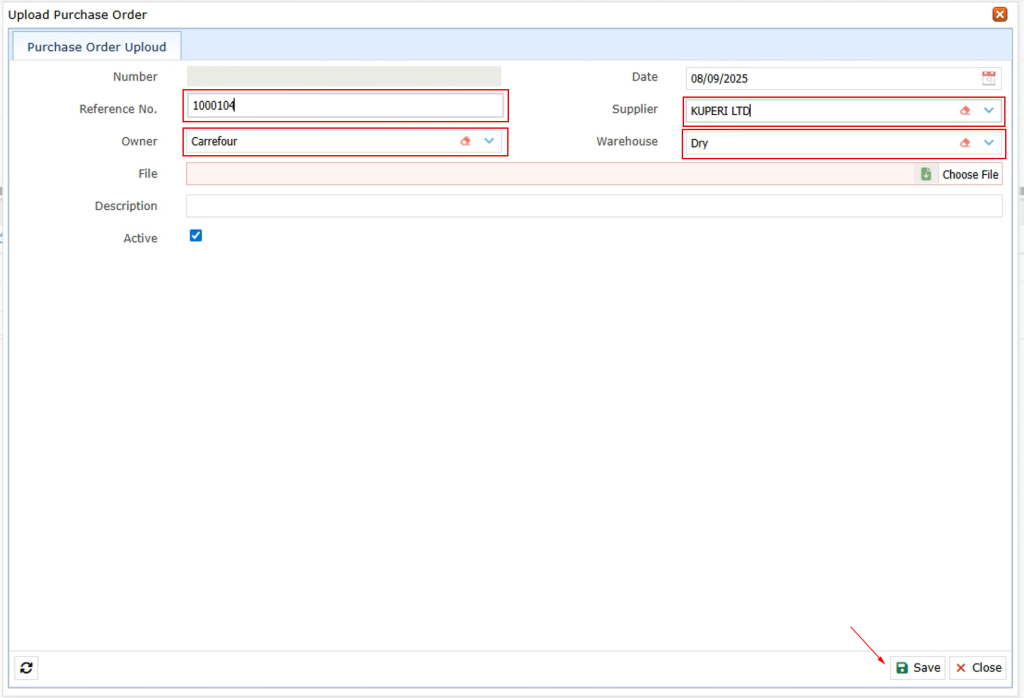Click the Date text field
This screenshot has width=1024, height=698.
click(830, 79)
